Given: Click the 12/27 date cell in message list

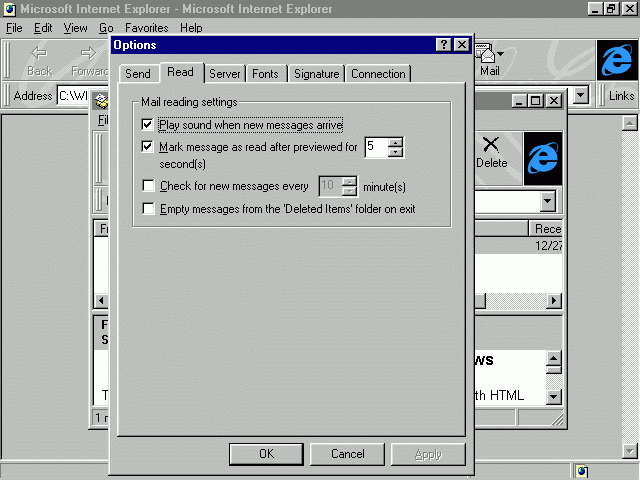Looking at the screenshot, I should [548, 246].
